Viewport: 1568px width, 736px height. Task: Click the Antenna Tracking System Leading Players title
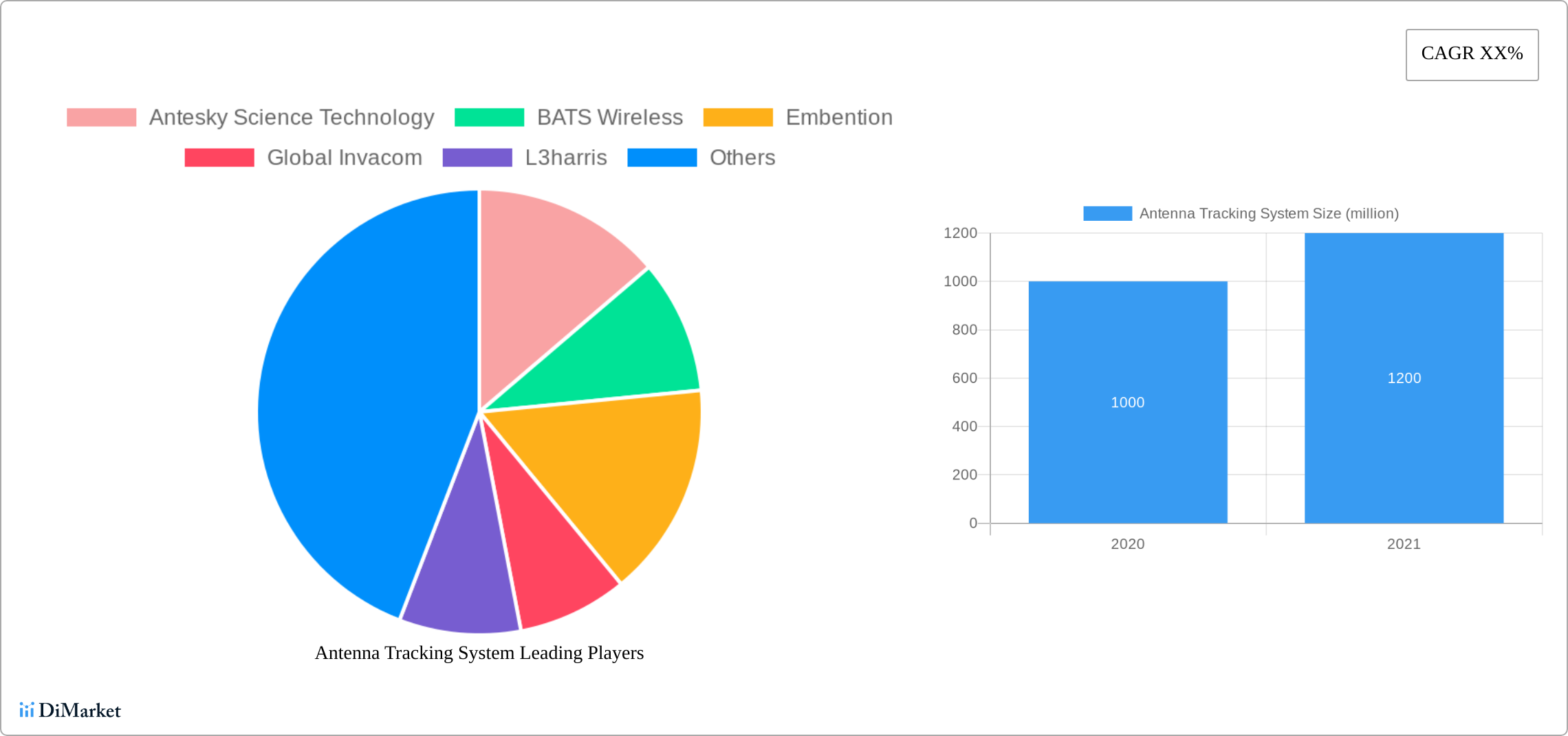(479, 653)
